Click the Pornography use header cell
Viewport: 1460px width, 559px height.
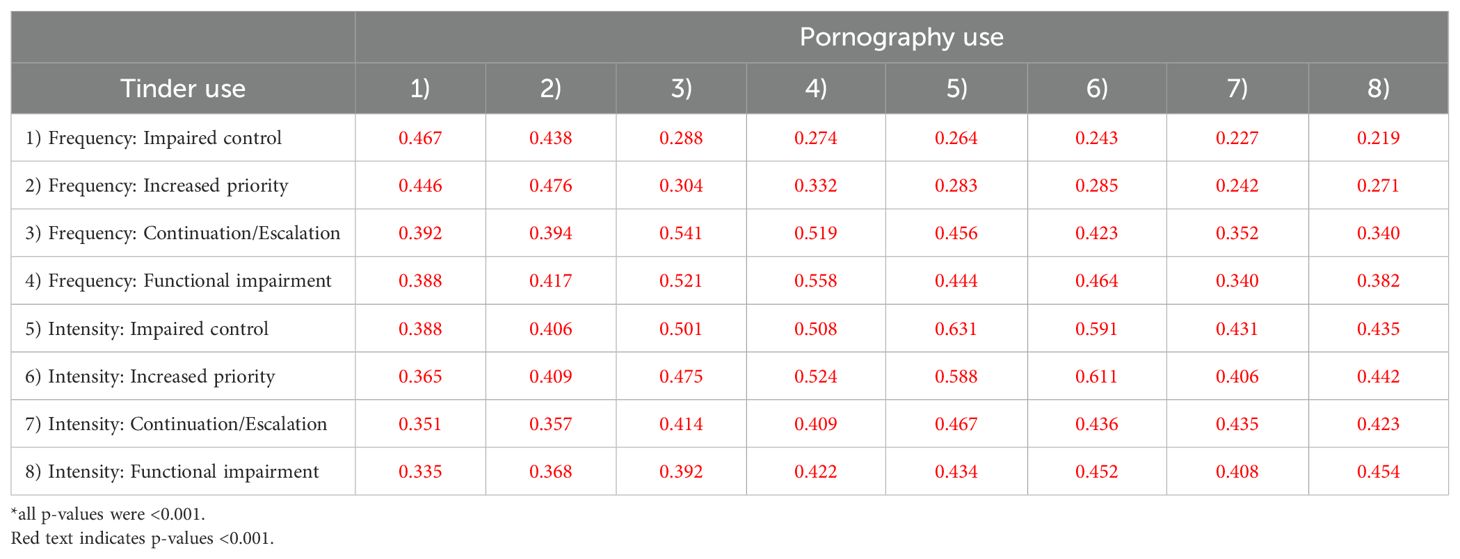tap(901, 38)
